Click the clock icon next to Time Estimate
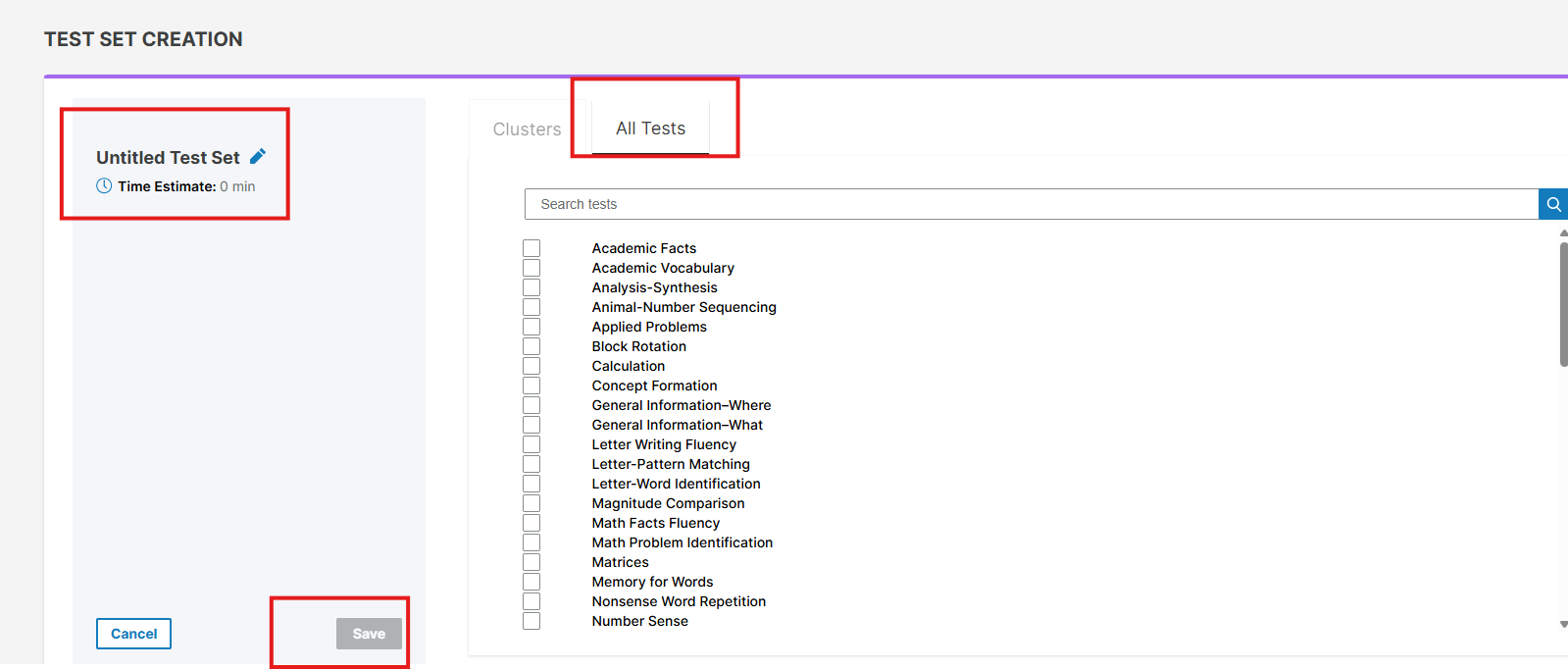The image size is (1568, 669). [104, 186]
